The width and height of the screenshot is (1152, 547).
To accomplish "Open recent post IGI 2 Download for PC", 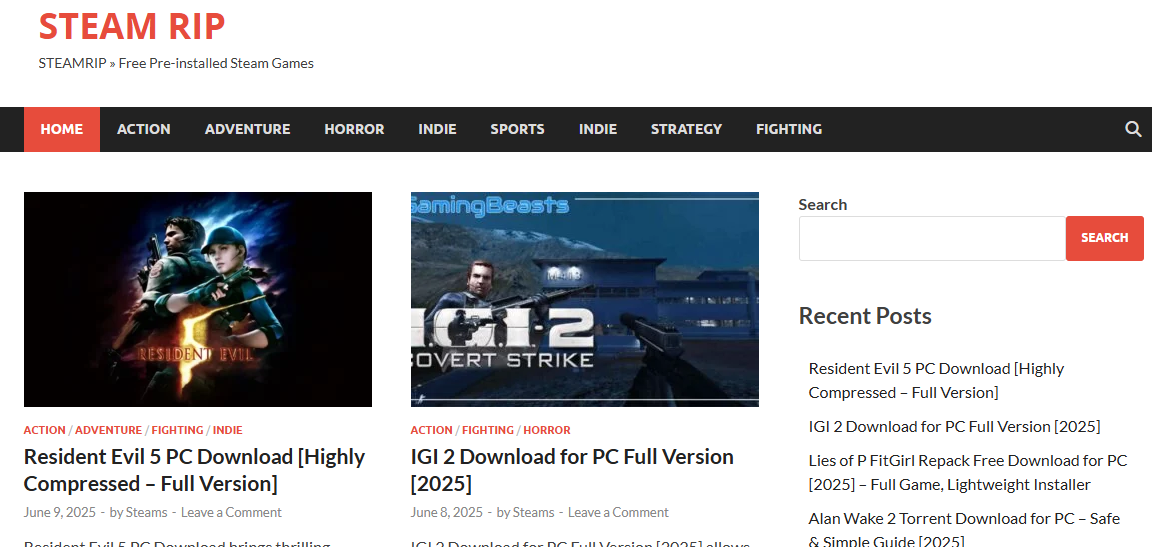I will point(954,427).
